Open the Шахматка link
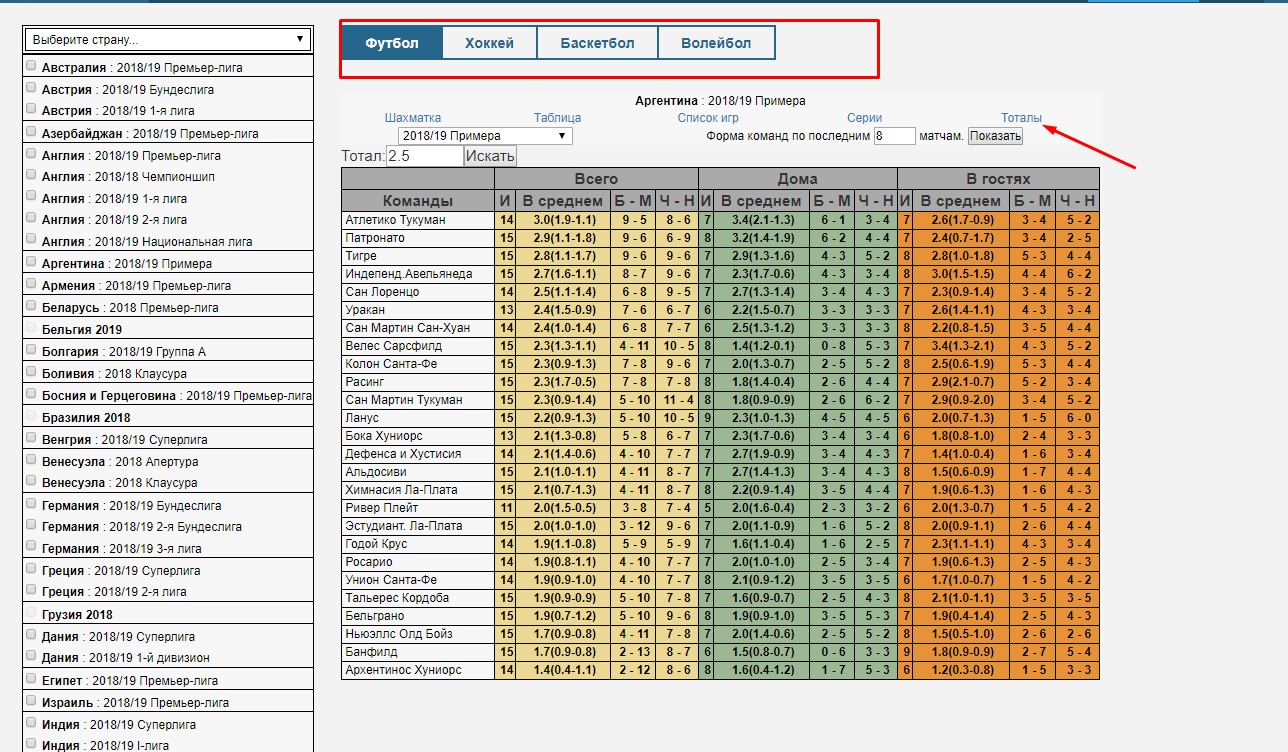The width and height of the screenshot is (1288, 752). coord(412,118)
